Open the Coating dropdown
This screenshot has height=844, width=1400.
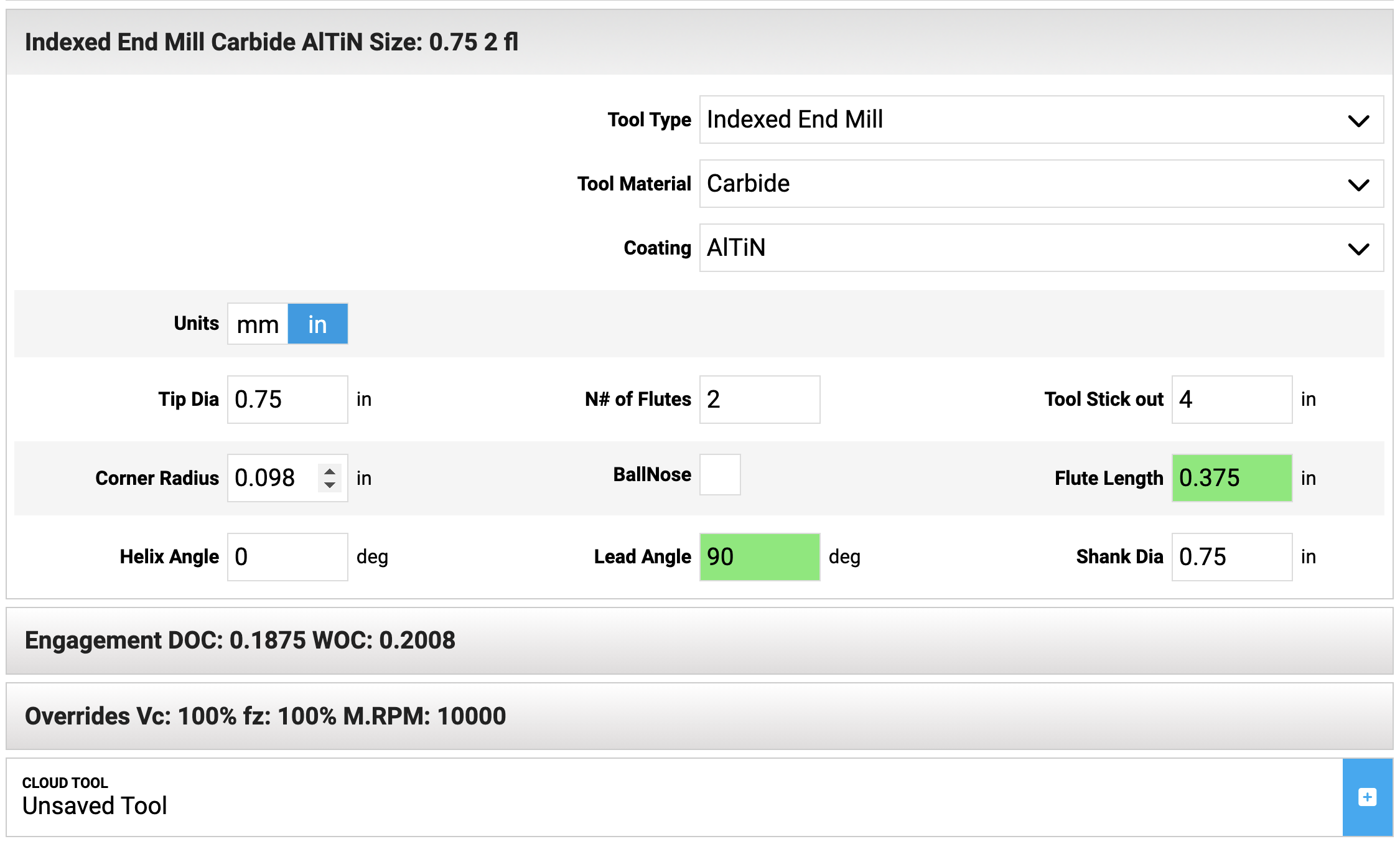tap(1041, 248)
